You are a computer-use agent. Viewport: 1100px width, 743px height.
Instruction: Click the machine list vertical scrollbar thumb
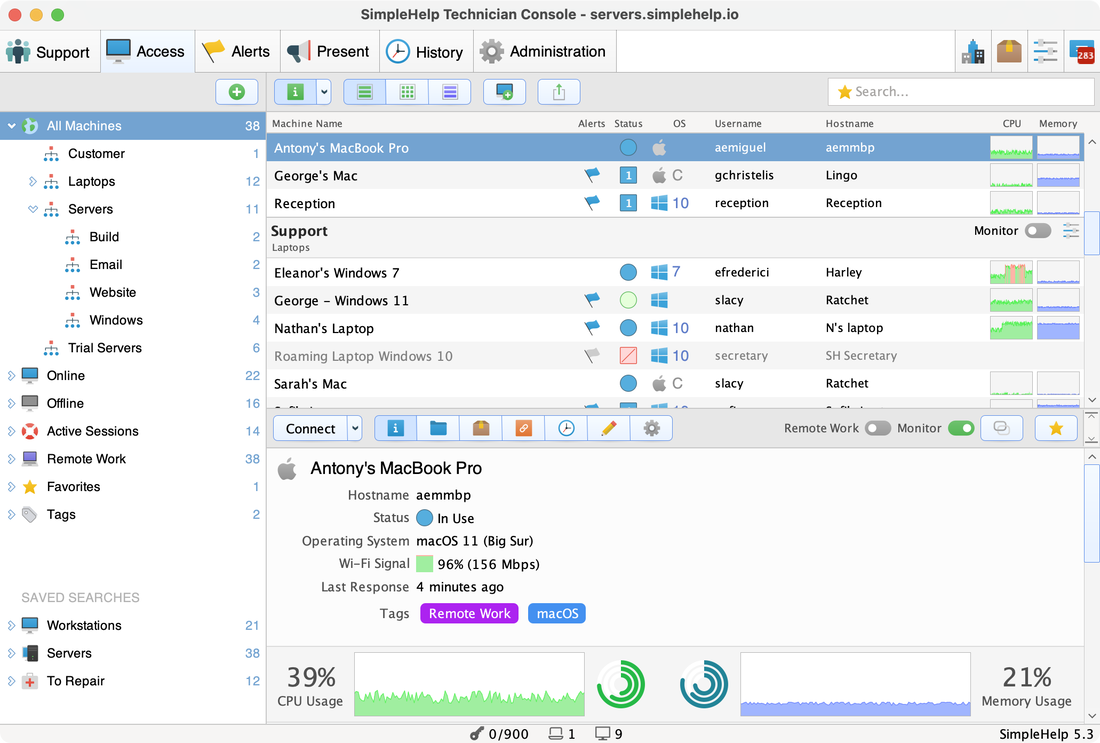tap(1092, 233)
